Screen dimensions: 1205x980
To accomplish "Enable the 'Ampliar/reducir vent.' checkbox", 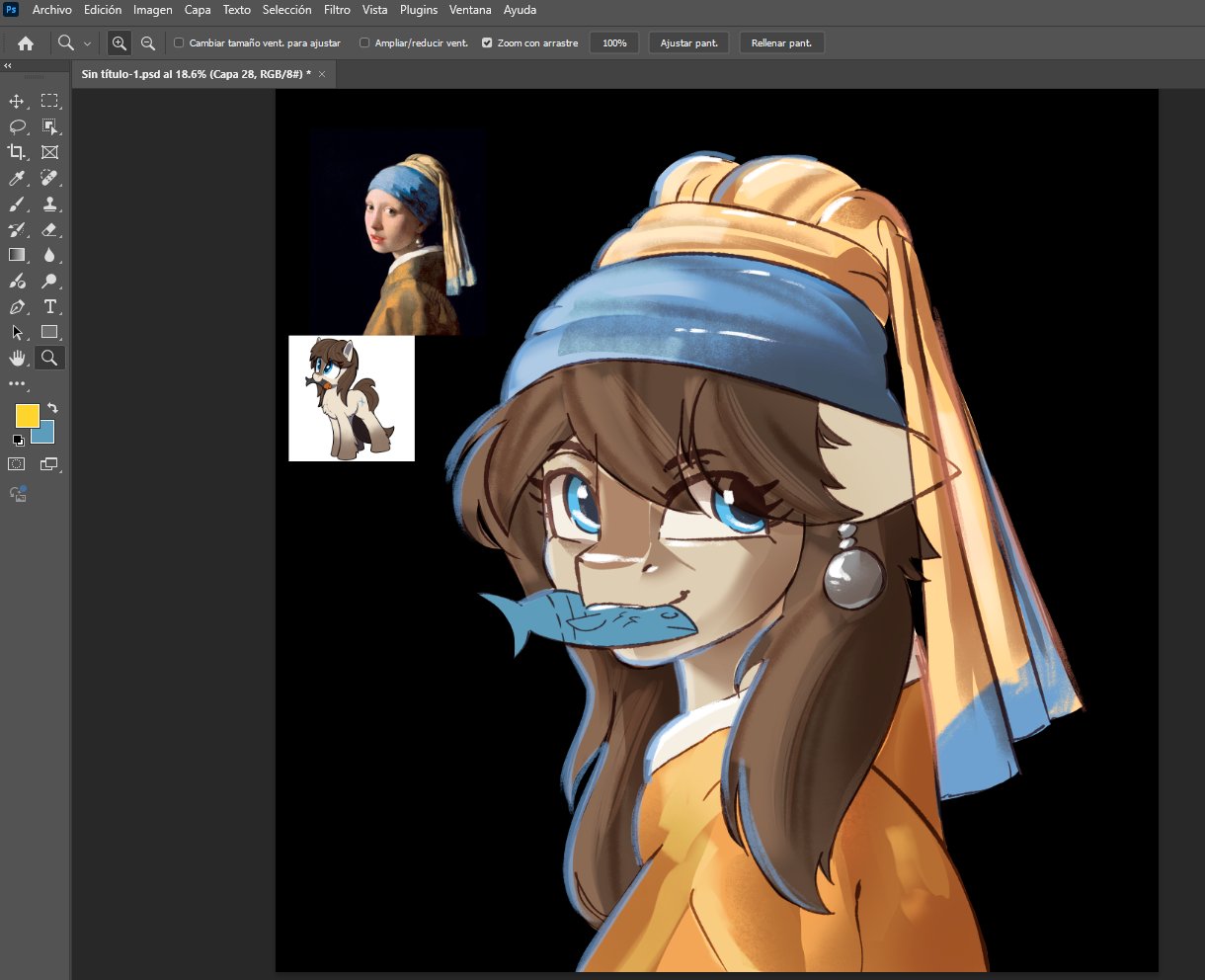I will (364, 43).
